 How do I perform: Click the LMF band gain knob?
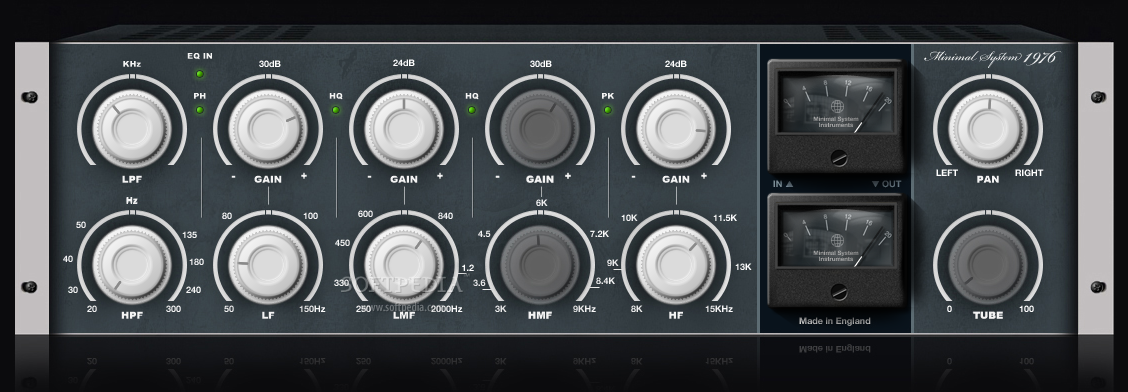pos(404,129)
